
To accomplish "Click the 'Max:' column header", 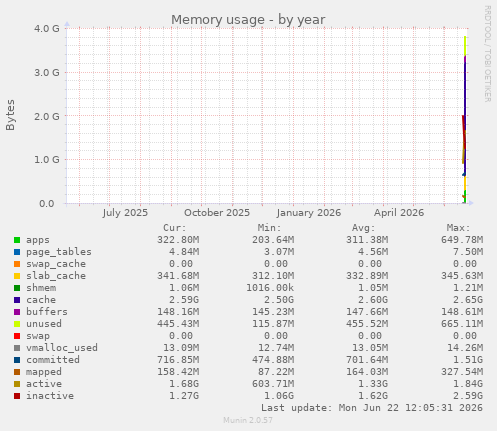I will coord(458,228).
